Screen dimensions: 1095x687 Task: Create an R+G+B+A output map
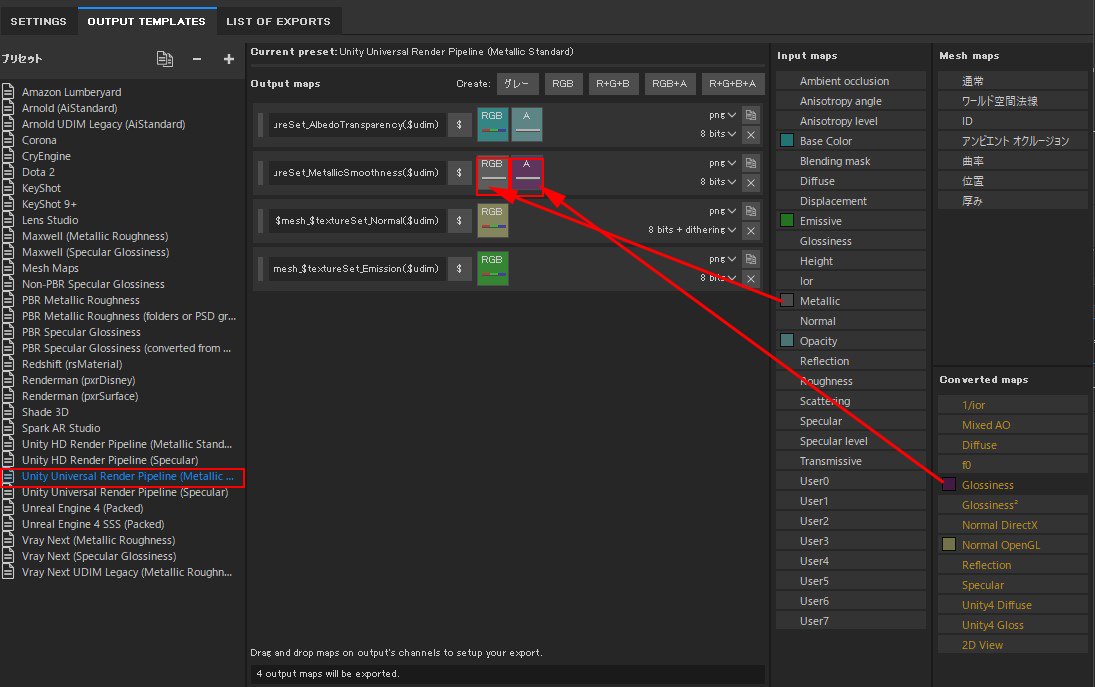tap(733, 84)
